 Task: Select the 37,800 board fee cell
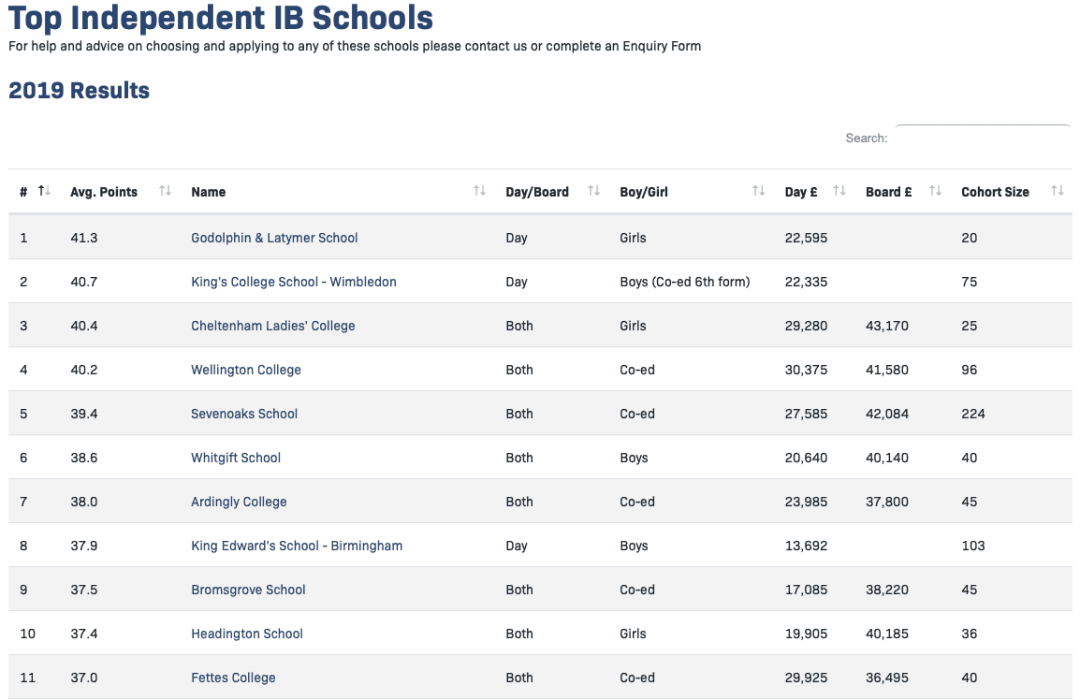[x=887, y=502]
